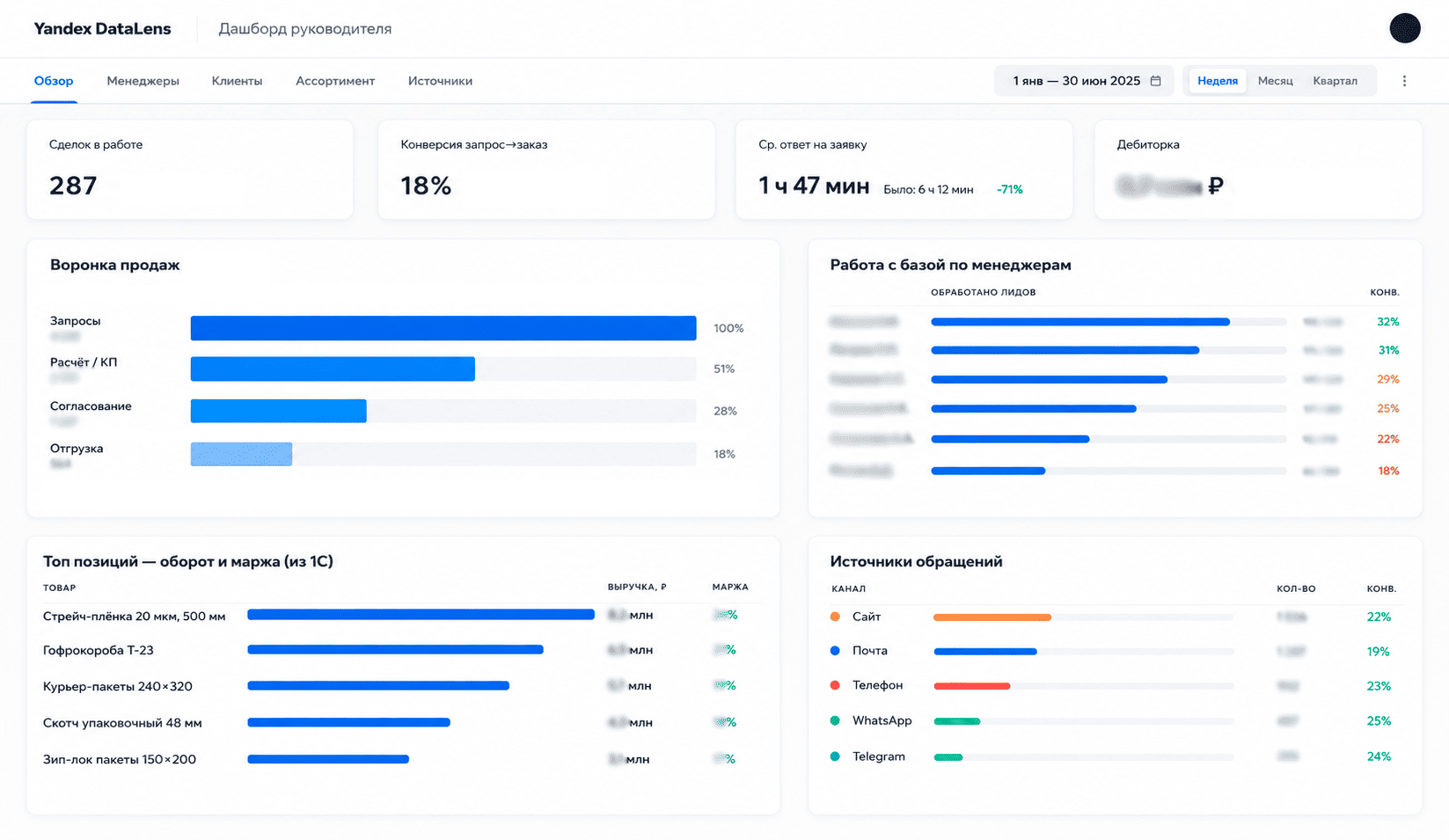1449x840 pixels.
Task: Click the green WhatsApp channel dot
Action: click(x=835, y=720)
